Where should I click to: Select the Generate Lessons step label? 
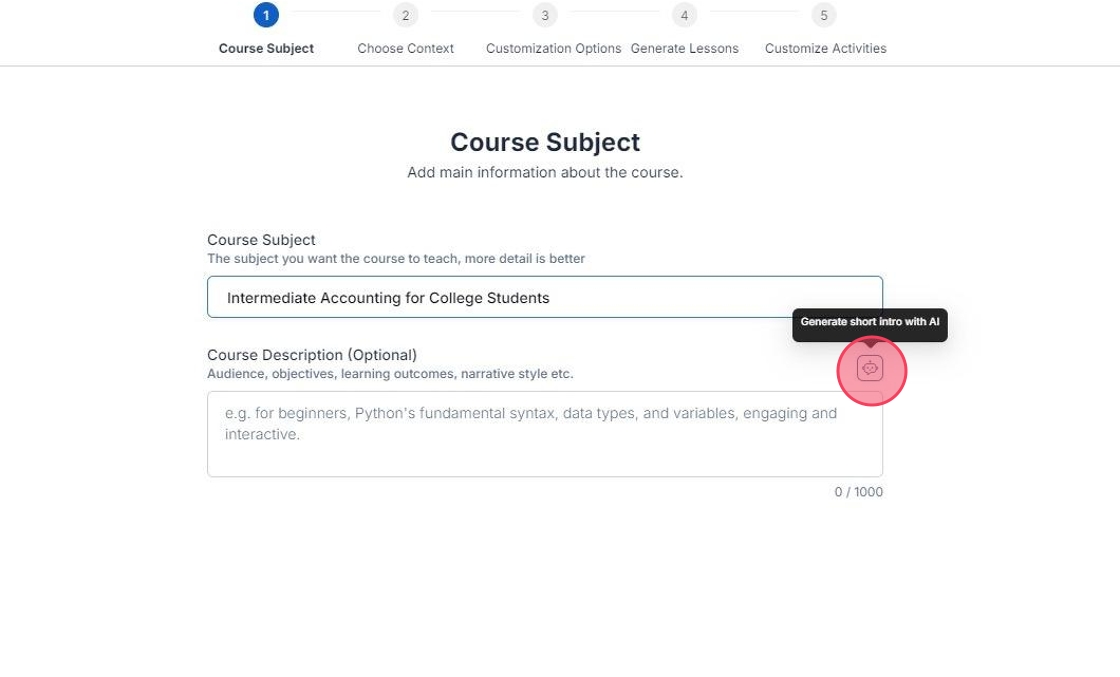tap(684, 48)
